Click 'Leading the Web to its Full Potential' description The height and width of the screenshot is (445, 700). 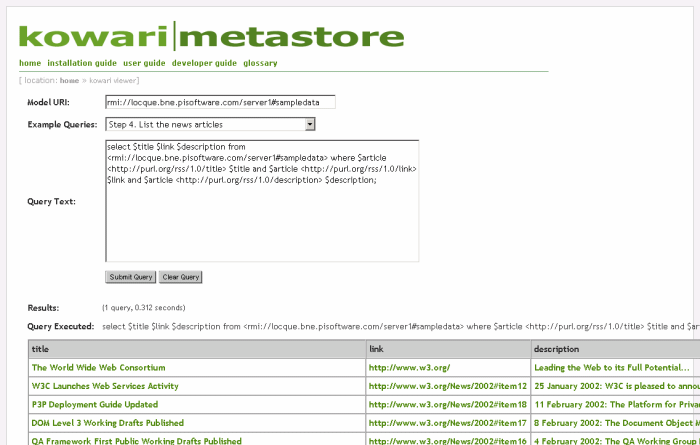coord(612,368)
